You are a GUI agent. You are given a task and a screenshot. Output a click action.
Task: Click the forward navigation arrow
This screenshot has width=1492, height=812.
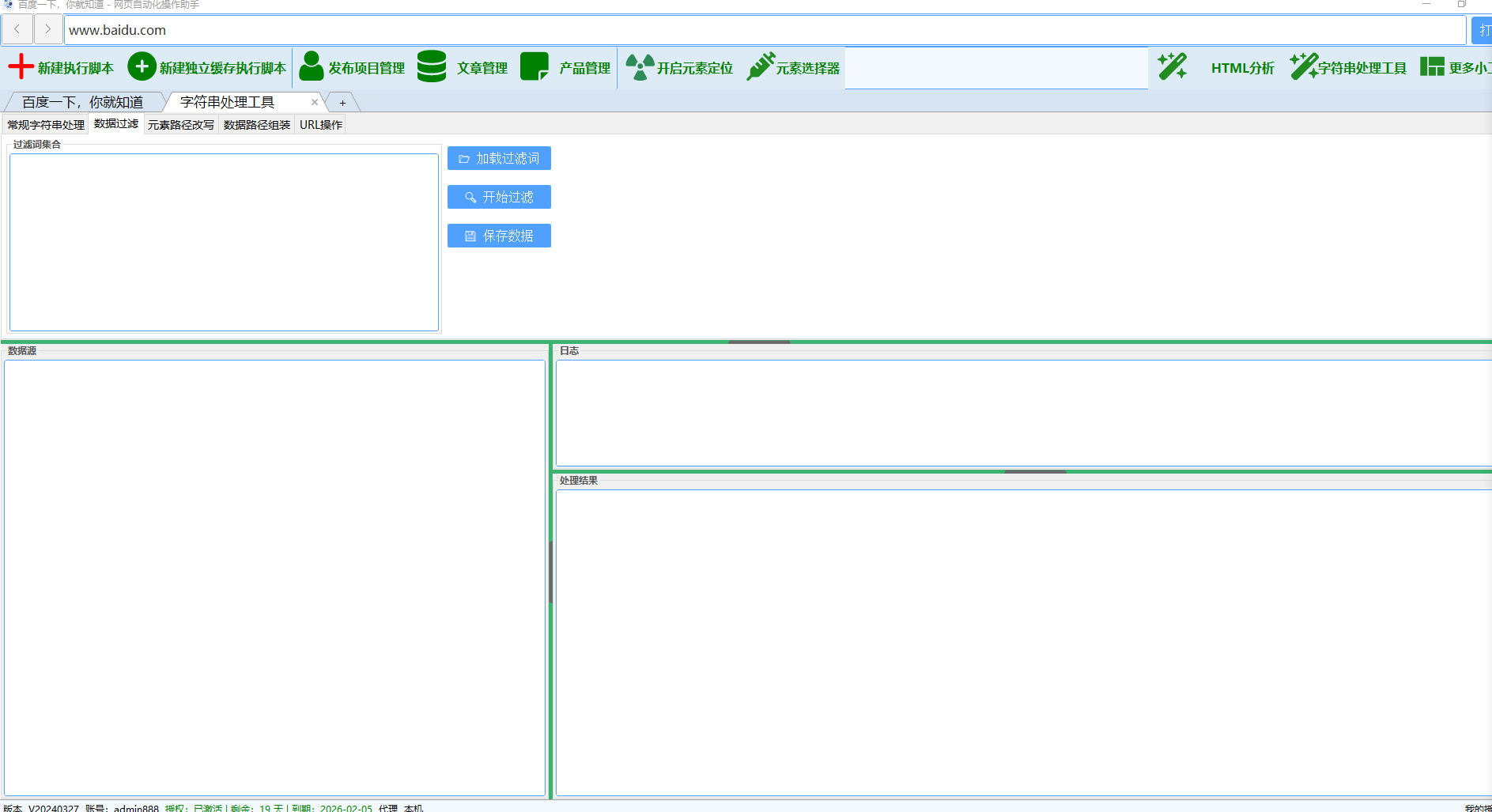click(x=47, y=30)
